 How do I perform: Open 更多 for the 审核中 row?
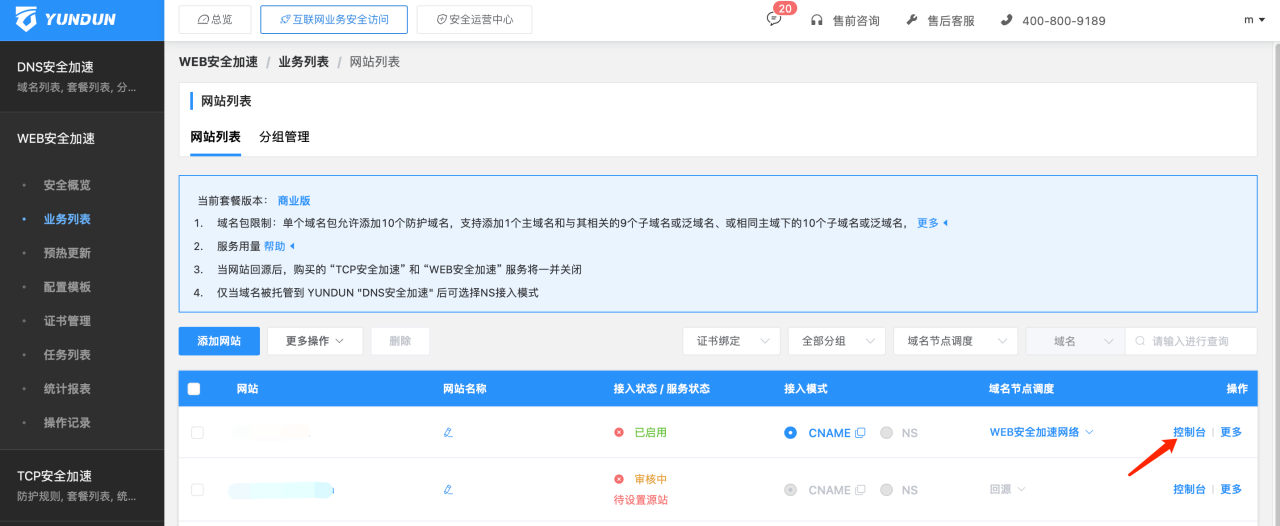[x=1231, y=489]
